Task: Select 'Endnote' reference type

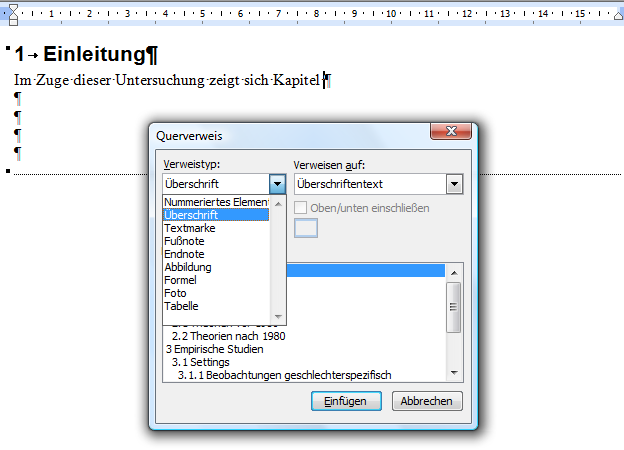Action: (216, 254)
